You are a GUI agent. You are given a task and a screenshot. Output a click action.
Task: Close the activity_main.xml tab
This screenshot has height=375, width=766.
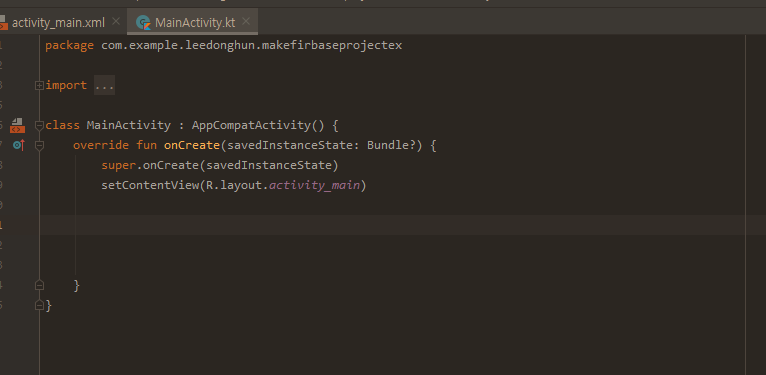coord(116,21)
